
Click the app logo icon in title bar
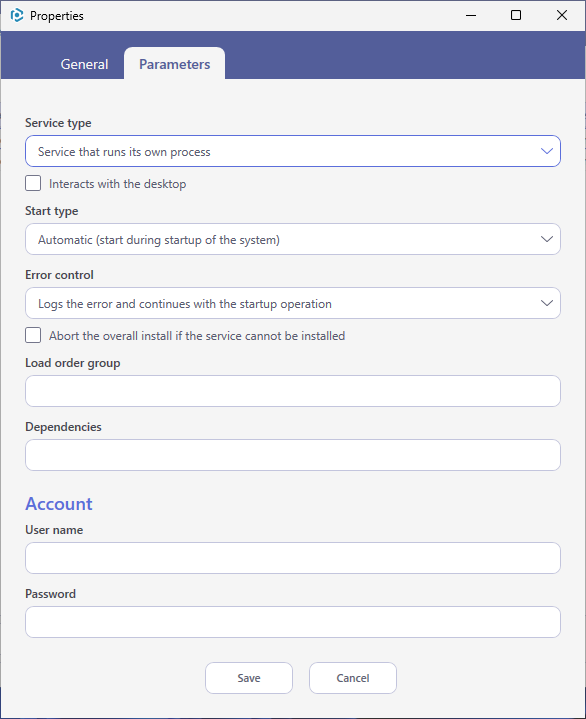pos(17,16)
